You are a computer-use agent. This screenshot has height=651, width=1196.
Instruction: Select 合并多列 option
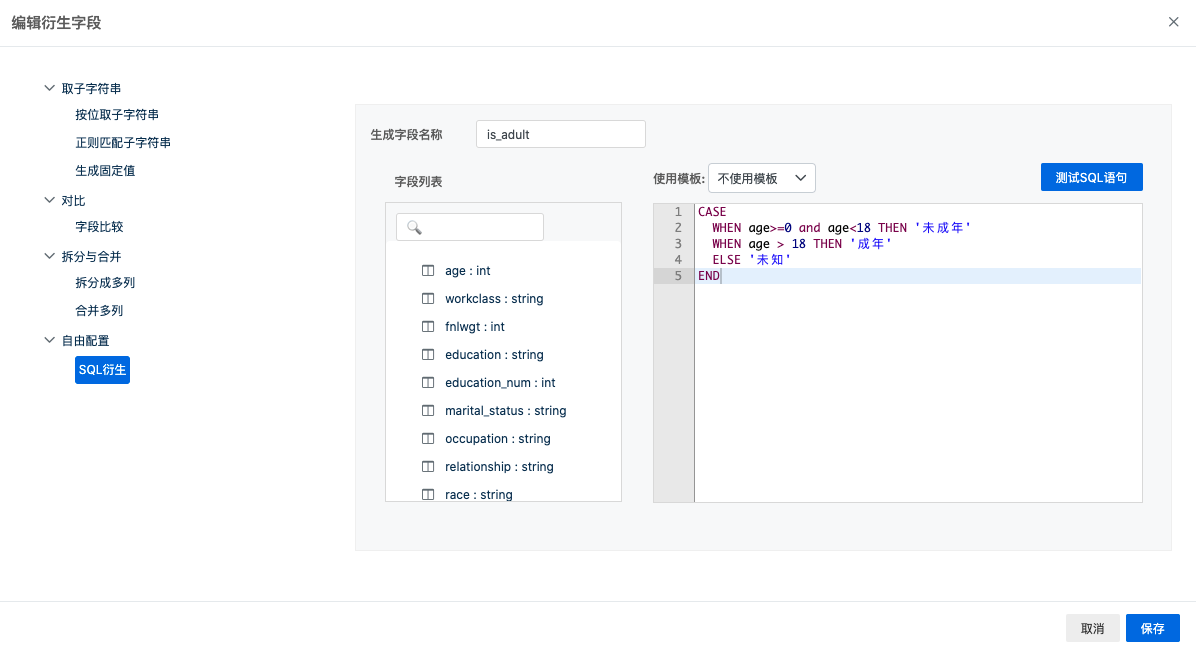coord(99,311)
